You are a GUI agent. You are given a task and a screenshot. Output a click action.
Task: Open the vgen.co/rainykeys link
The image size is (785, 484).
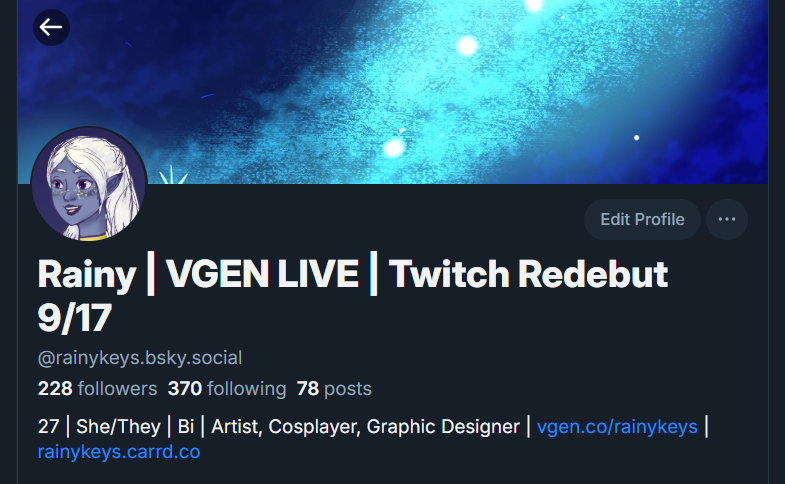point(617,426)
